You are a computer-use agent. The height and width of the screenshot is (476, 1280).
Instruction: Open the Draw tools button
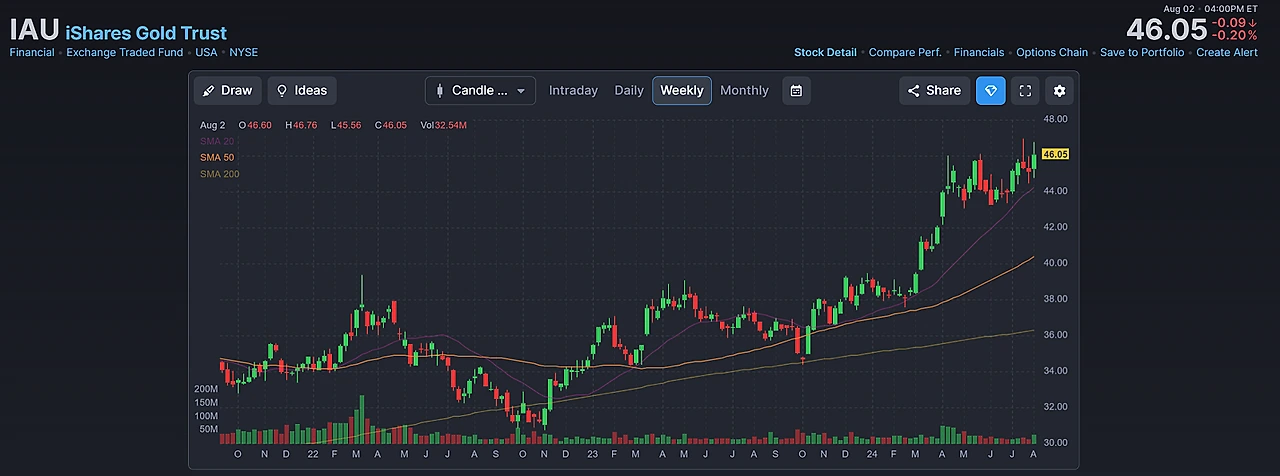click(x=227, y=90)
